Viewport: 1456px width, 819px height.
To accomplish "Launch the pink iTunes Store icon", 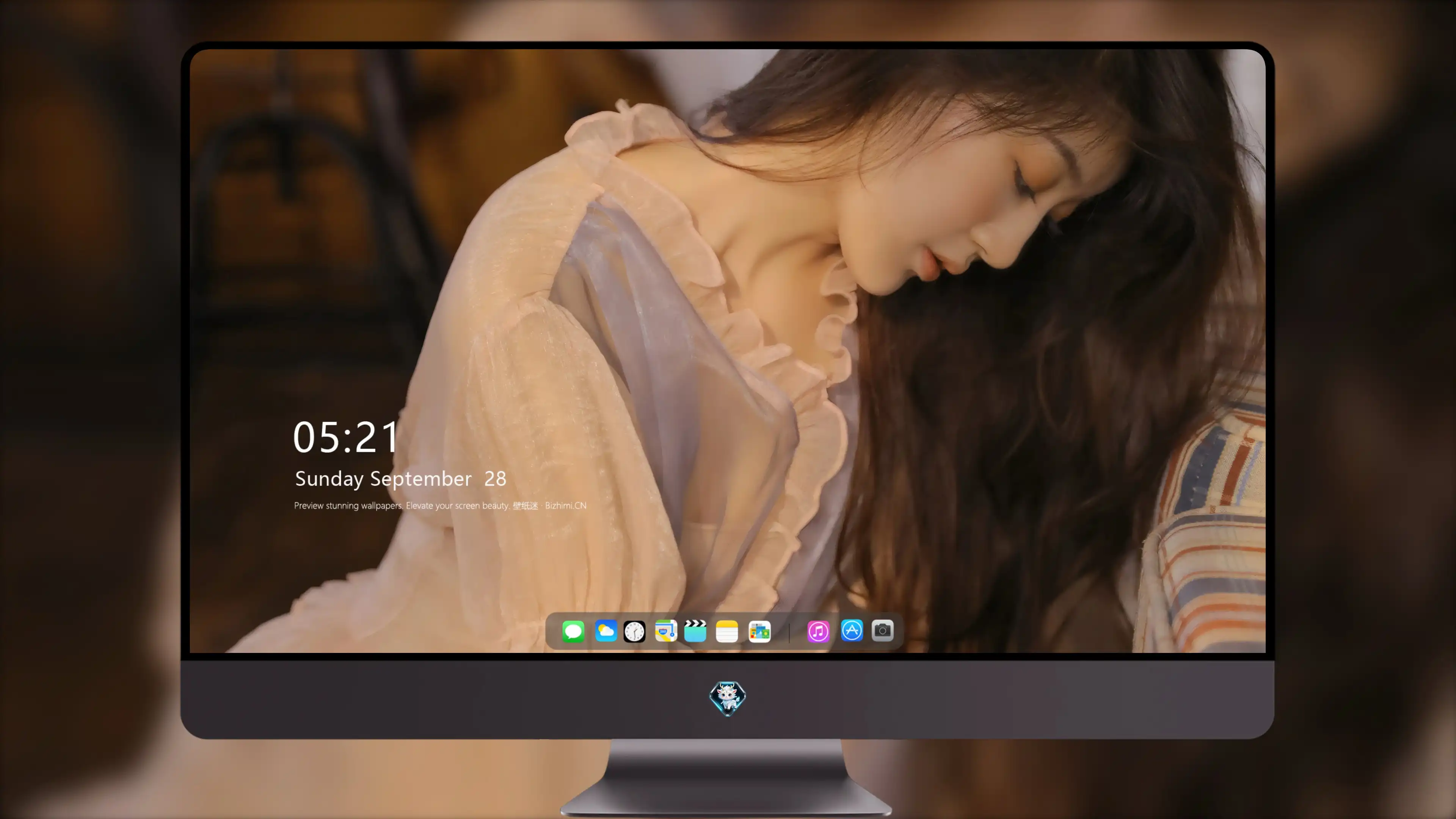I will click(x=819, y=631).
